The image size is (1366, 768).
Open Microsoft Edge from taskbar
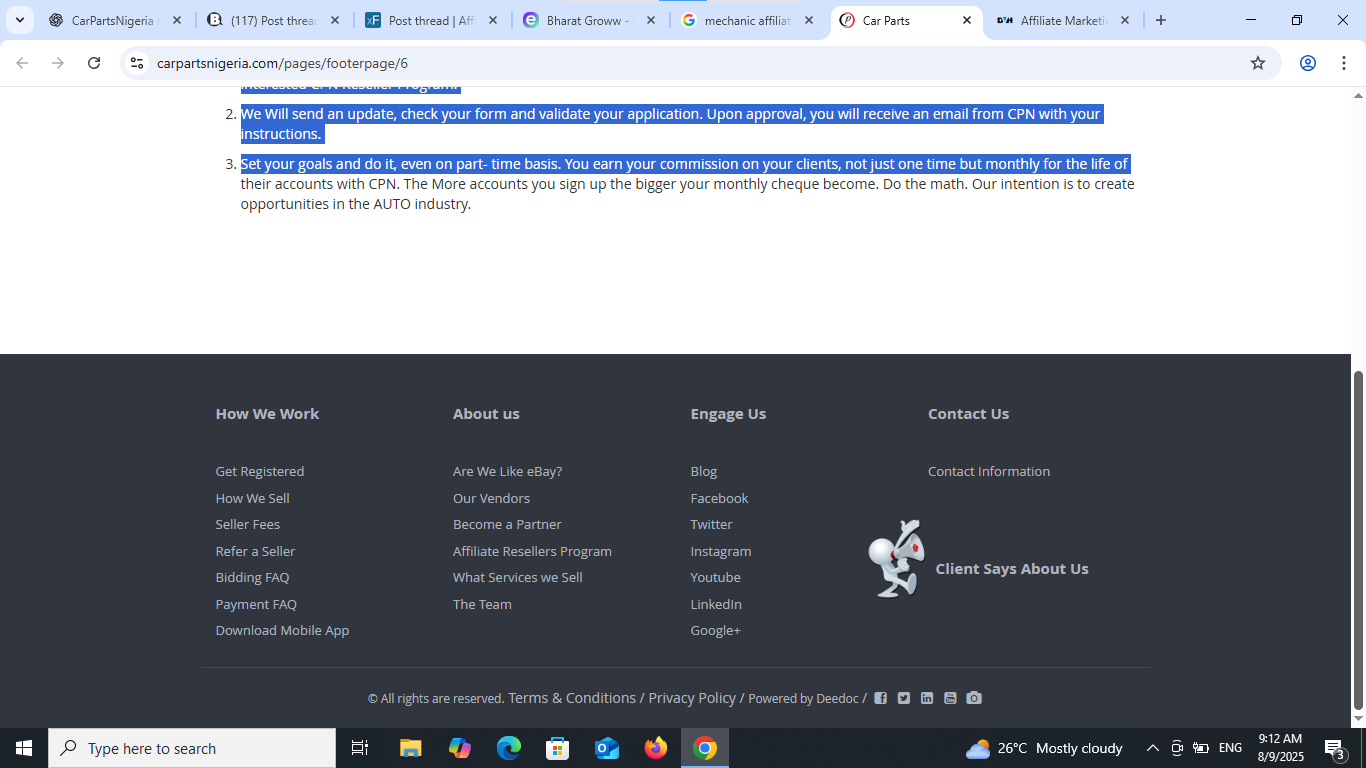click(509, 748)
